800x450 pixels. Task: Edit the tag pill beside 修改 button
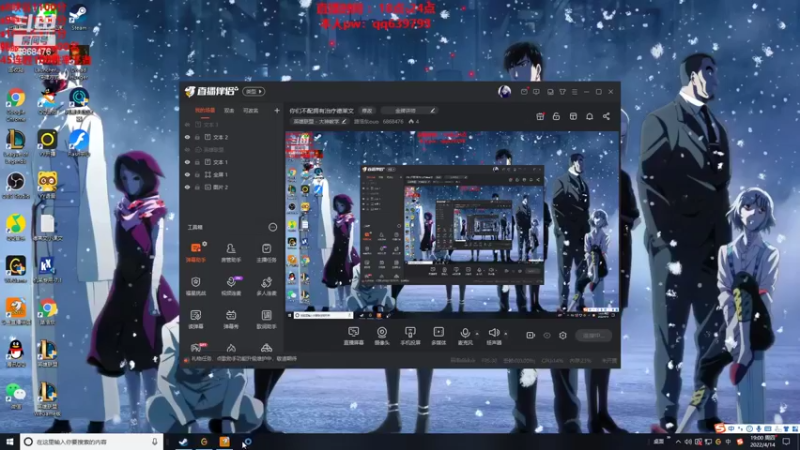click(409, 110)
